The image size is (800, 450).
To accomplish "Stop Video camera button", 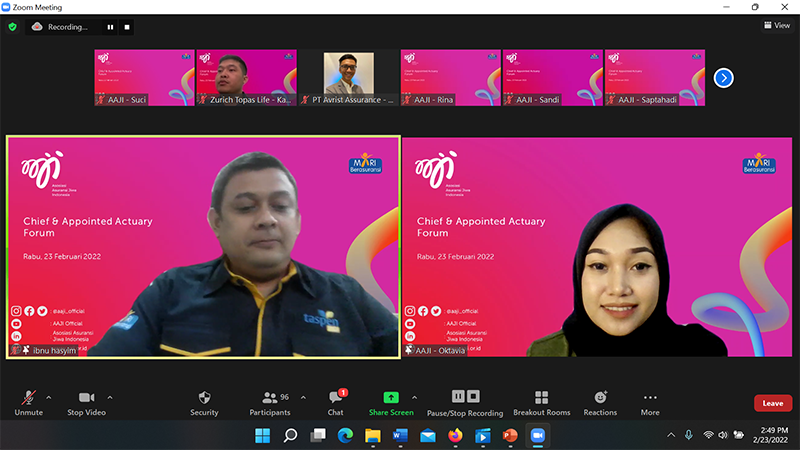I will tap(86, 403).
